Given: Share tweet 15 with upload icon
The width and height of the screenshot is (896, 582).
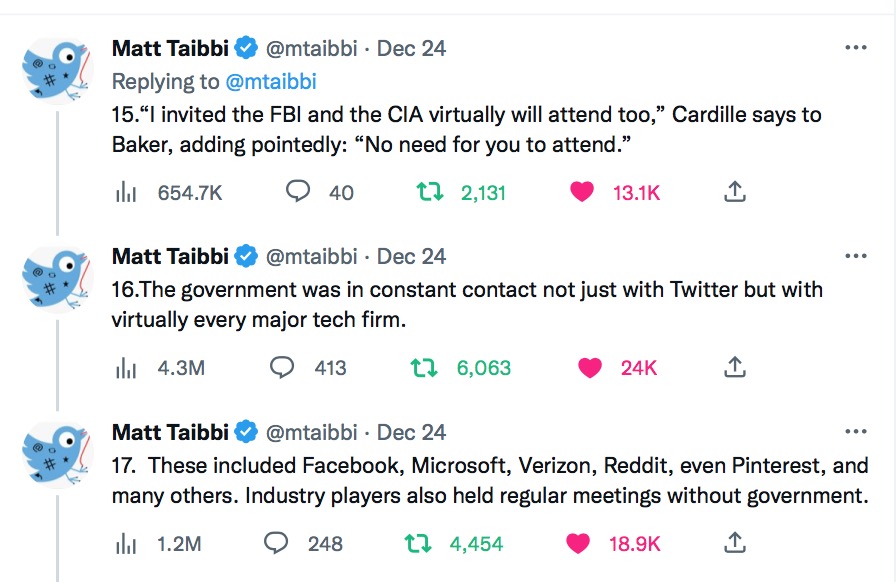Looking at the screenshot, I should [x=735, y=192].
